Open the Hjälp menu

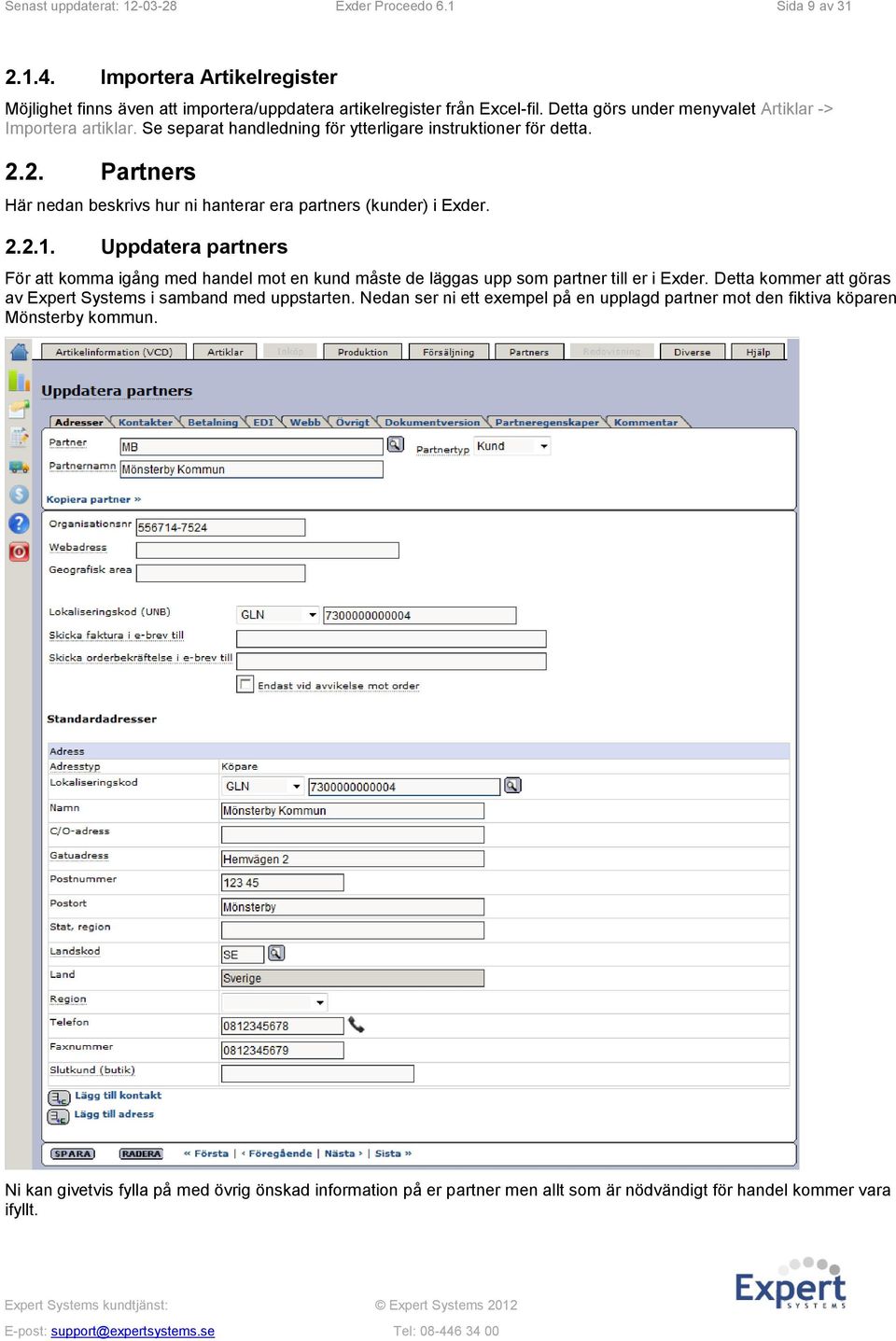tap(758, 352)
